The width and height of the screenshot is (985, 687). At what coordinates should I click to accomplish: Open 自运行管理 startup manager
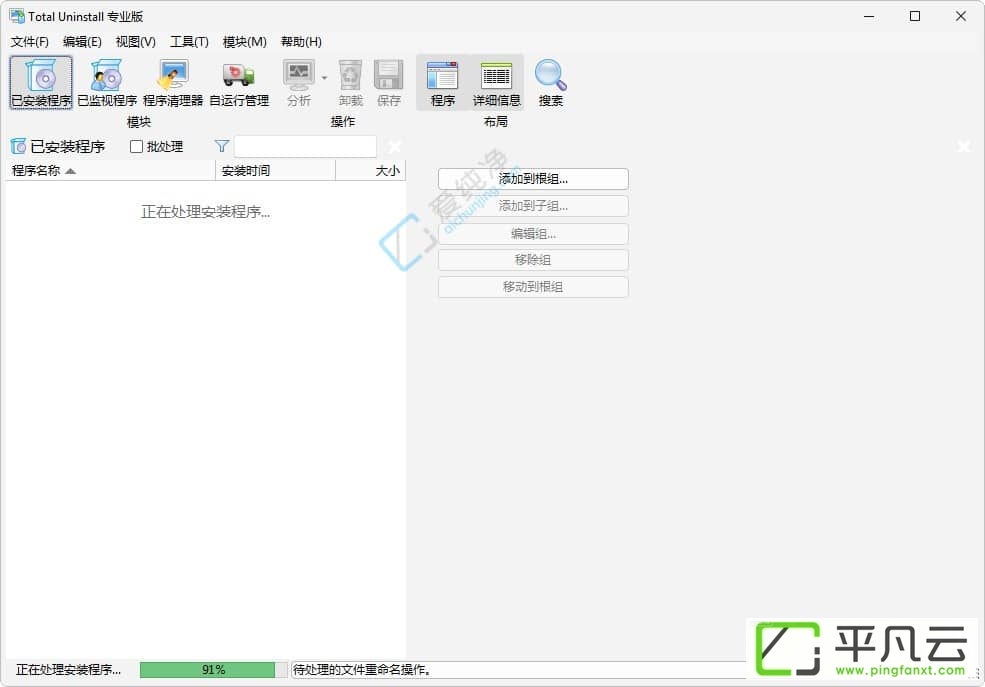[x=239, y=82]
